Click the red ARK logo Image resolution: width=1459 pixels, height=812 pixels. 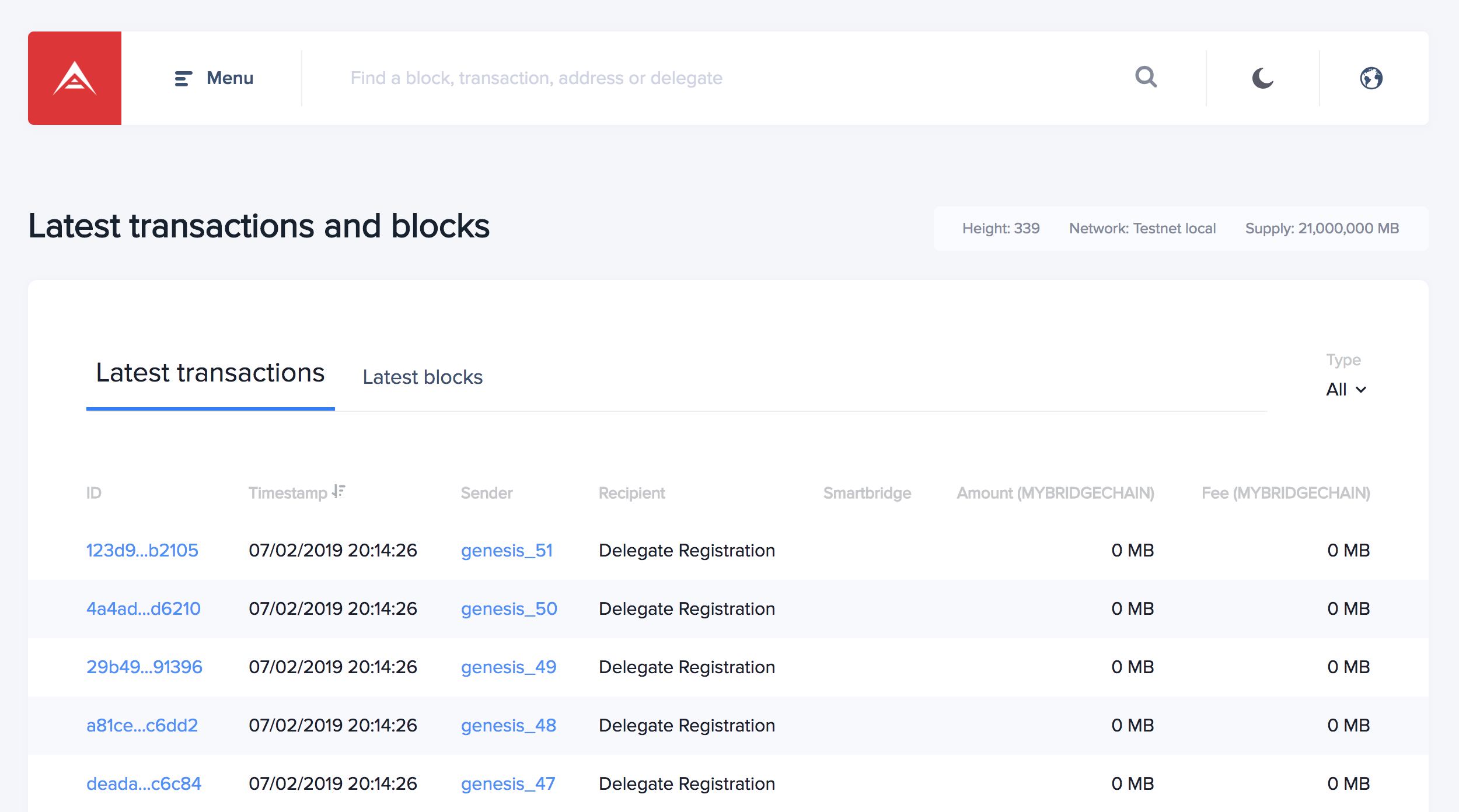[74, 78]
